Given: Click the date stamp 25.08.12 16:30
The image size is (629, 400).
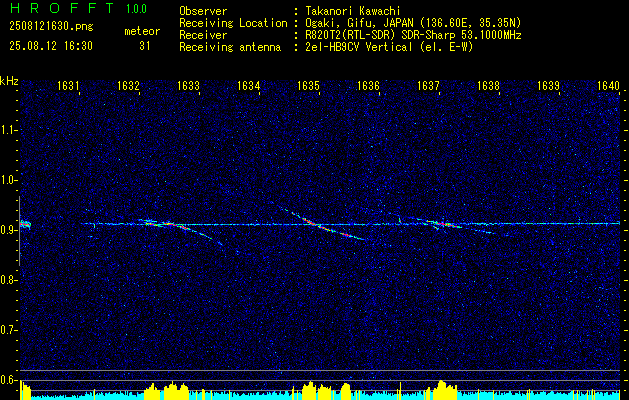Looking at the screenshot, I should point(51,46).
